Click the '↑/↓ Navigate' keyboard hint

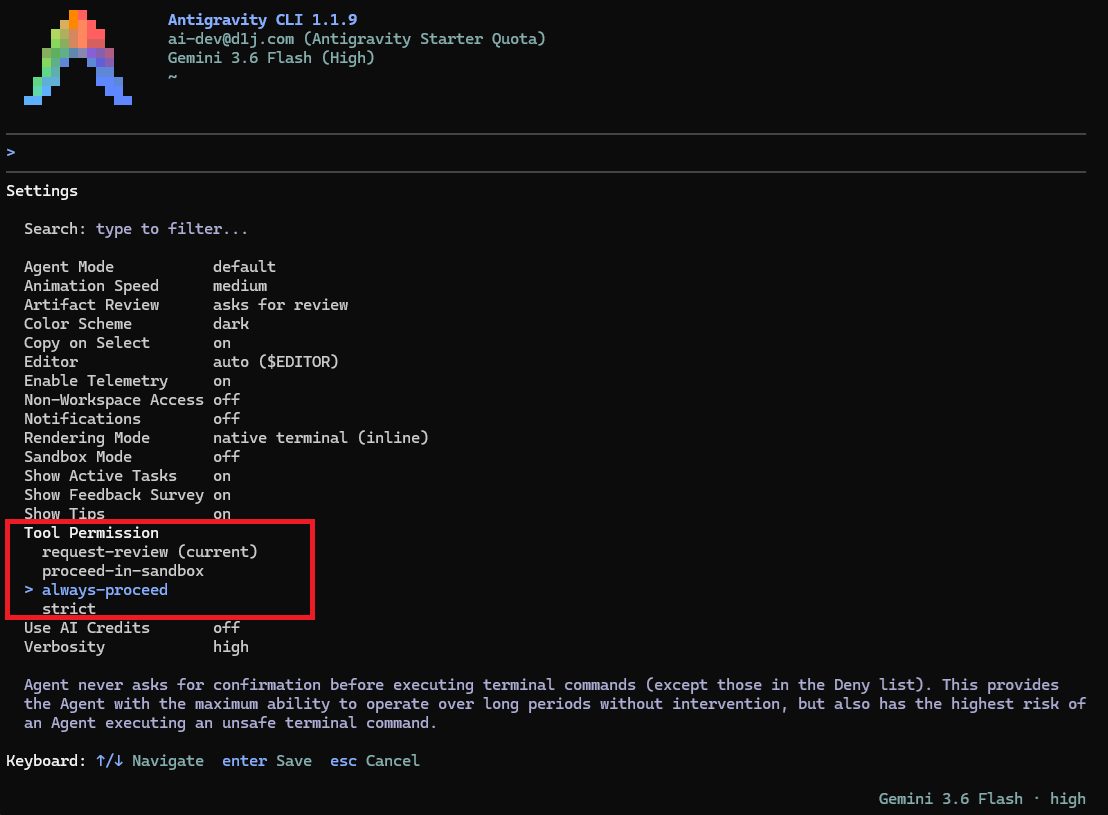pyautogui.click(x=150, y=761)
